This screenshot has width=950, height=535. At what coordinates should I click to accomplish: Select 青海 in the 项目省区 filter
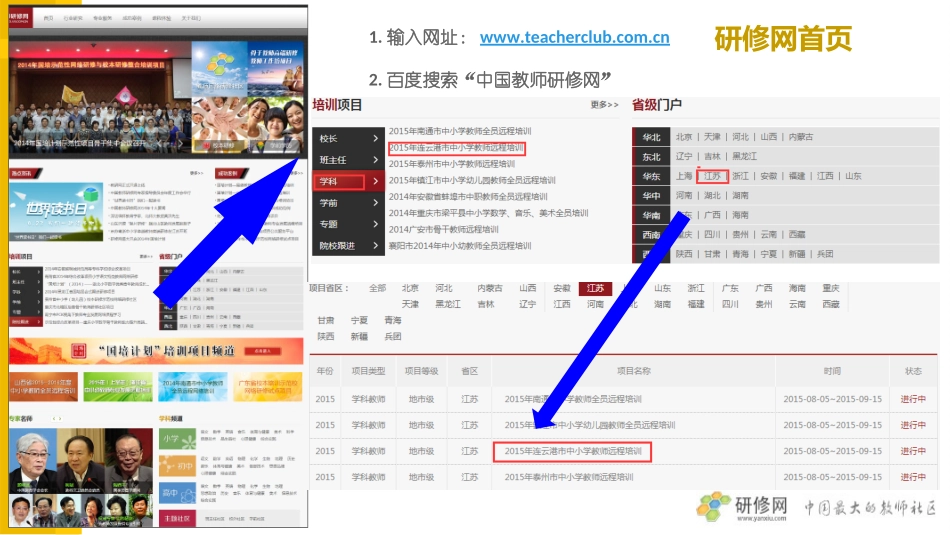393,321
